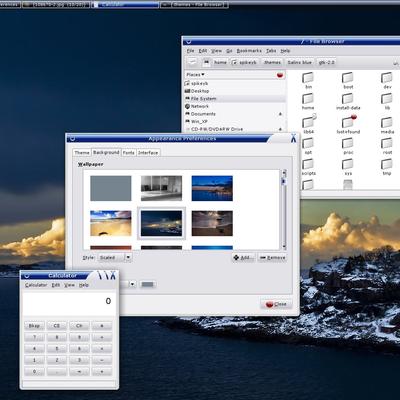Select the solid gray no-wallpaper thumbnail
This screenshot has width=400, height=400.
pos(111,188)
